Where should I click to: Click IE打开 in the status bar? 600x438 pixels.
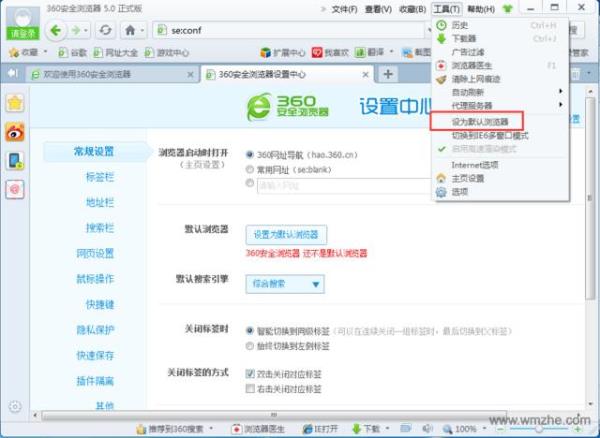point(320,429)
